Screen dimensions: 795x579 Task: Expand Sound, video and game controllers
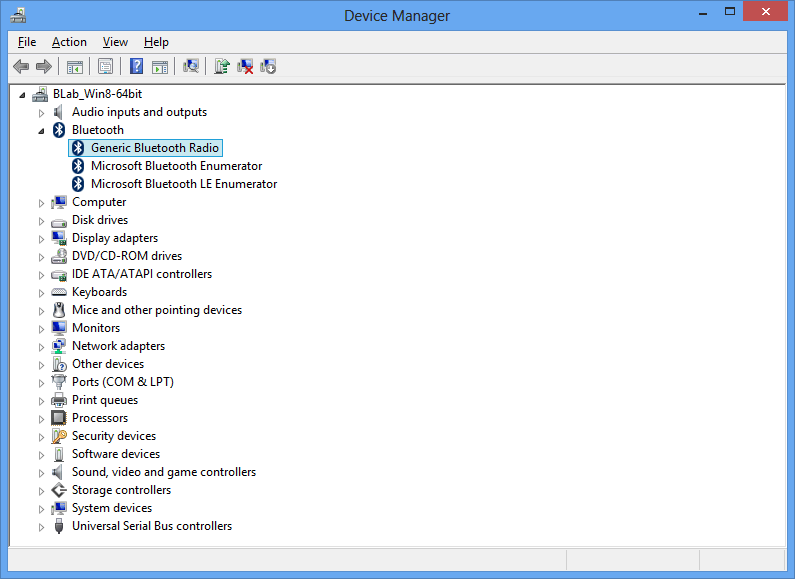click(x=41, y=473)
